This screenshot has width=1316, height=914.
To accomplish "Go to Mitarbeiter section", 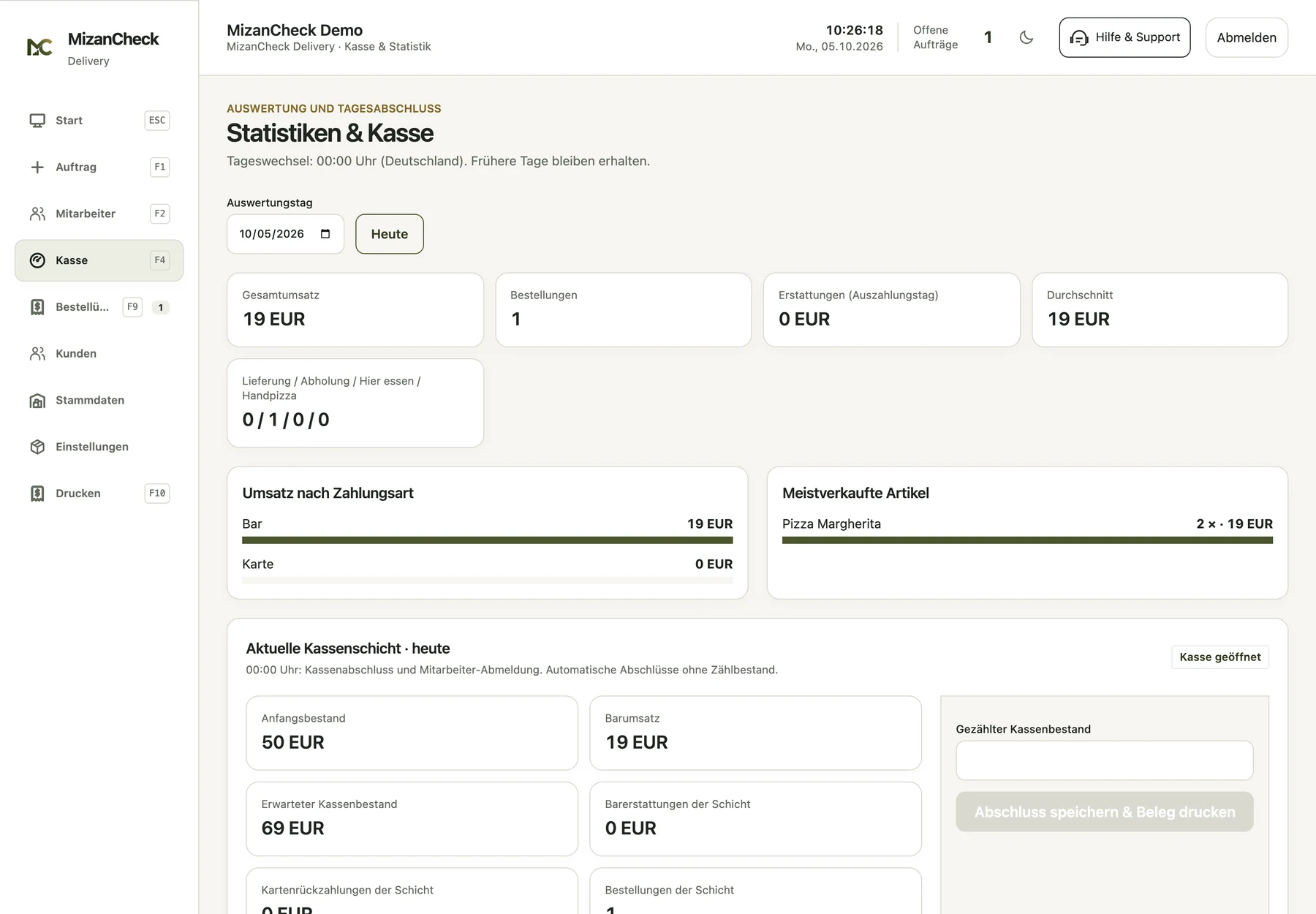I will [x=99, y=214].
